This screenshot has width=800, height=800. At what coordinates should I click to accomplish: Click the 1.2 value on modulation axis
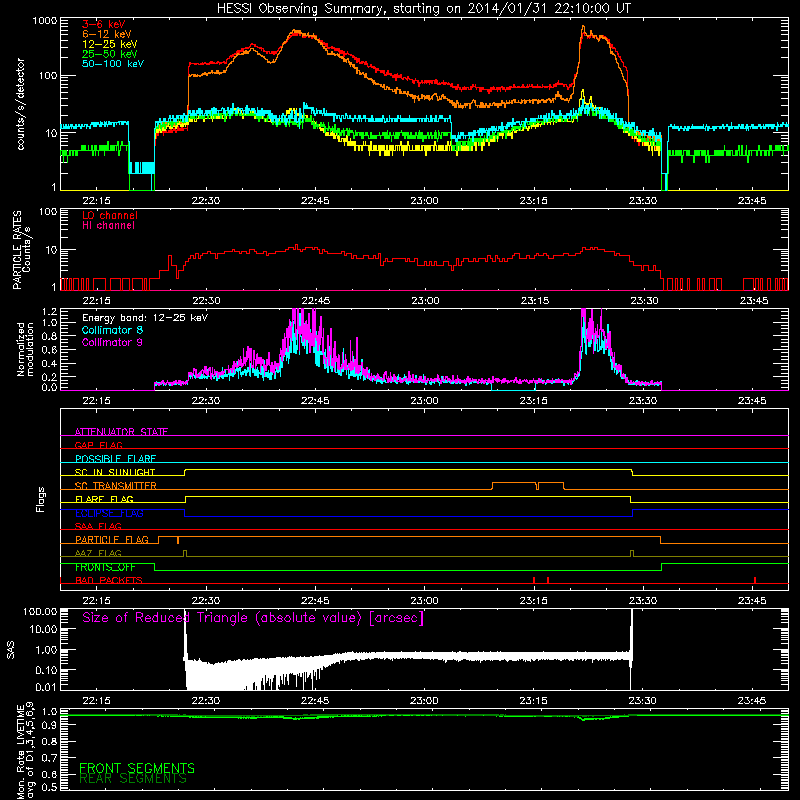click(x=50, y=312)
